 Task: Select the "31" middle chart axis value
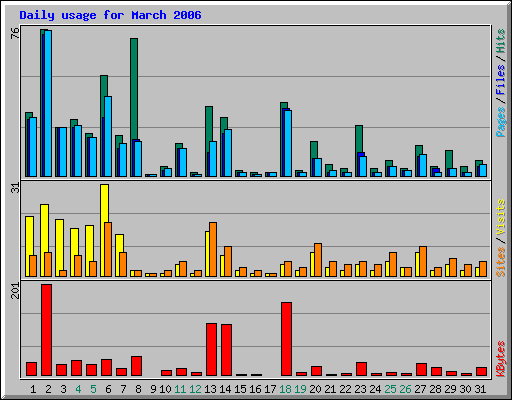[15, 188]
